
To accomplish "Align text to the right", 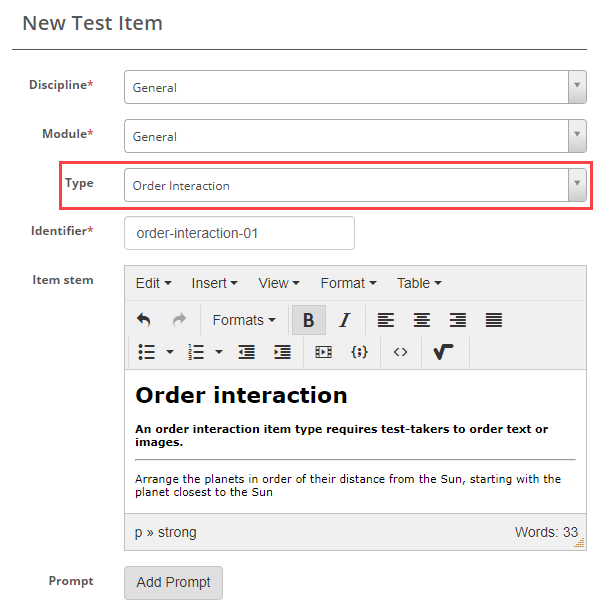I will [458, 320].
